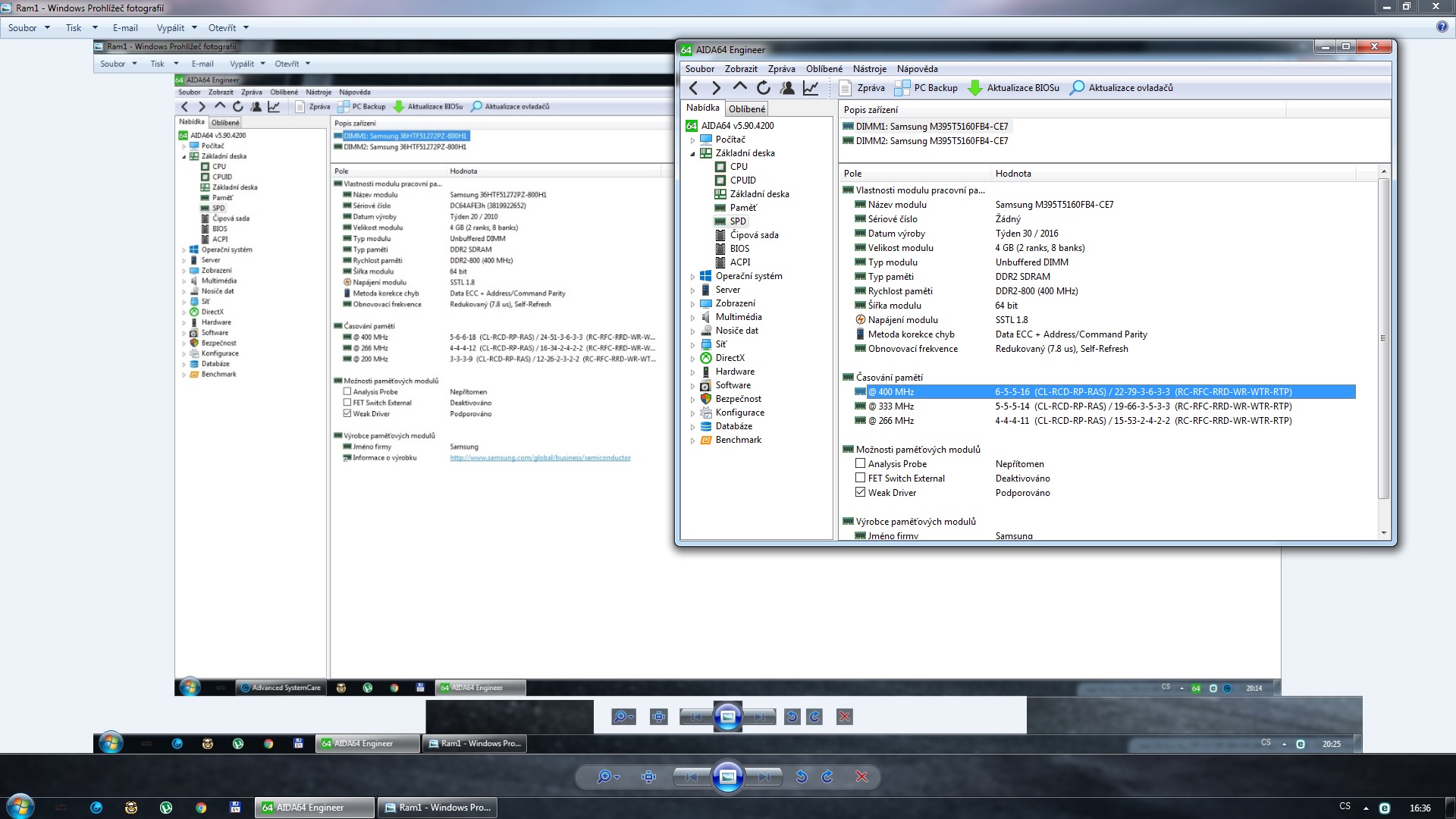
Task: Delete the photo with the red X
Action: click(x=861, y=777)
